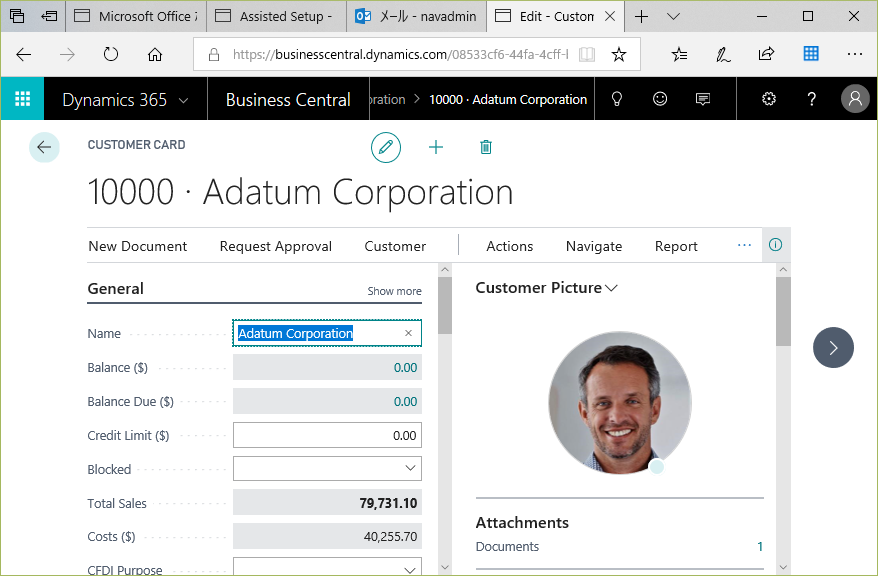878x576 pixels.
Task: Open the CFDI Purpose dropdown
Action: coord(410,568)
